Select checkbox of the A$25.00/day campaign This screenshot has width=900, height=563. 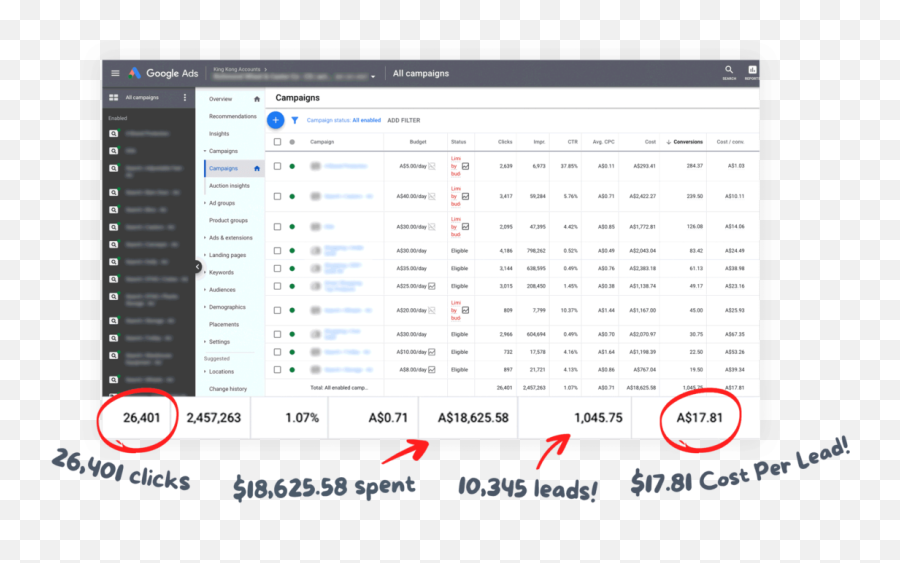click(x=277, y=286)
